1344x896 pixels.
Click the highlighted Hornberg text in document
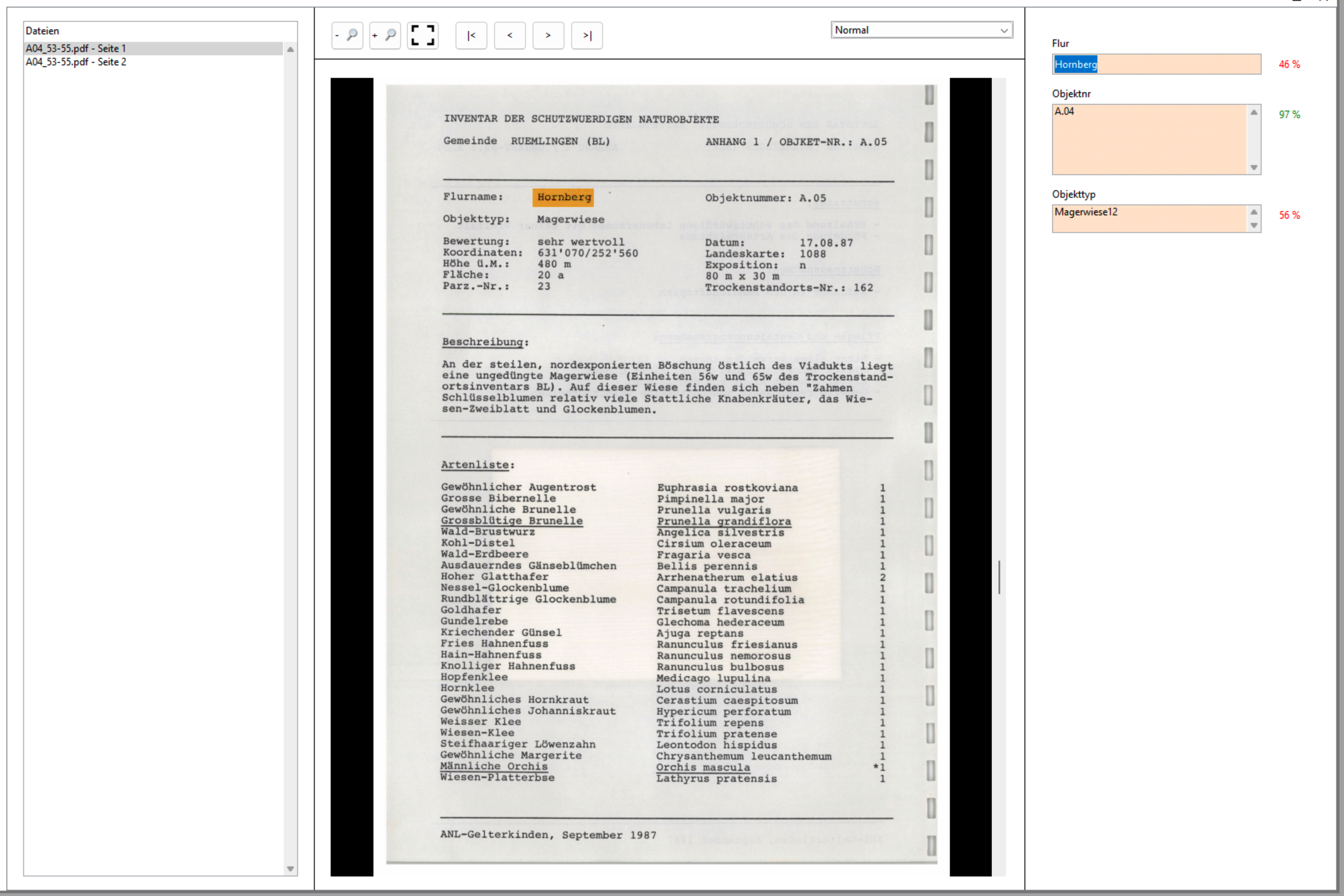point(564,197)
